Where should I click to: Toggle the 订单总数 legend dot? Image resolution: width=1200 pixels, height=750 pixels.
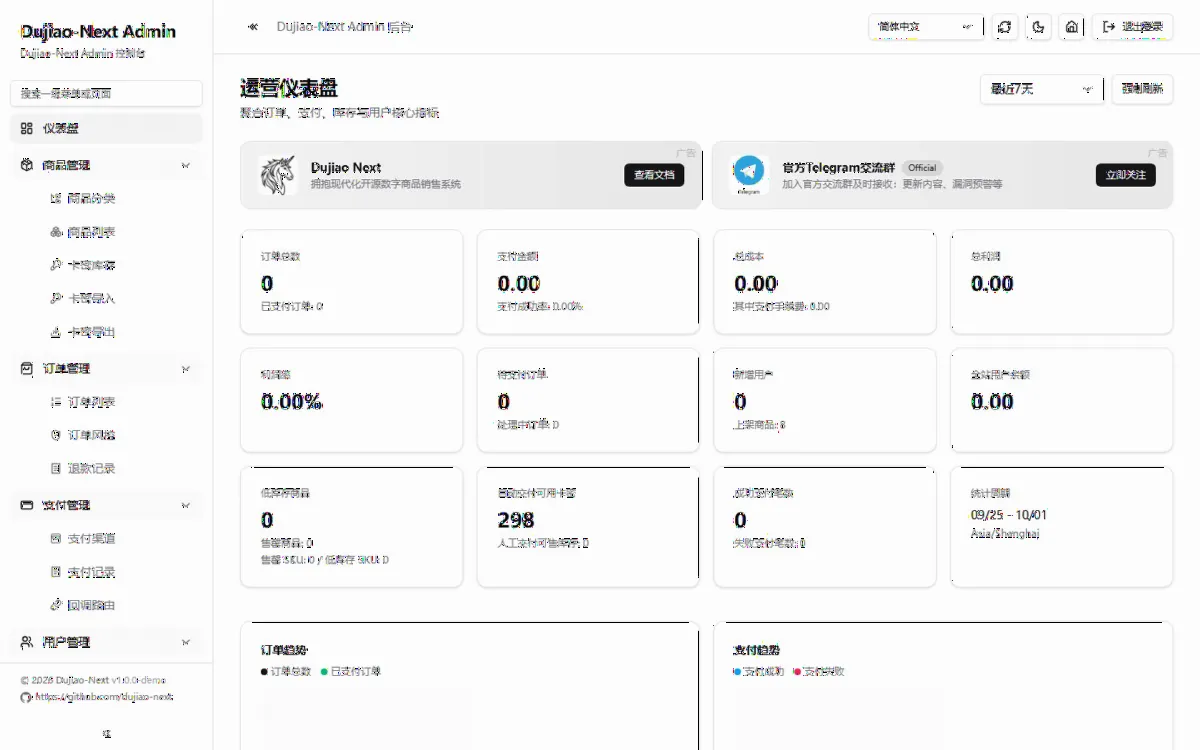264,671
